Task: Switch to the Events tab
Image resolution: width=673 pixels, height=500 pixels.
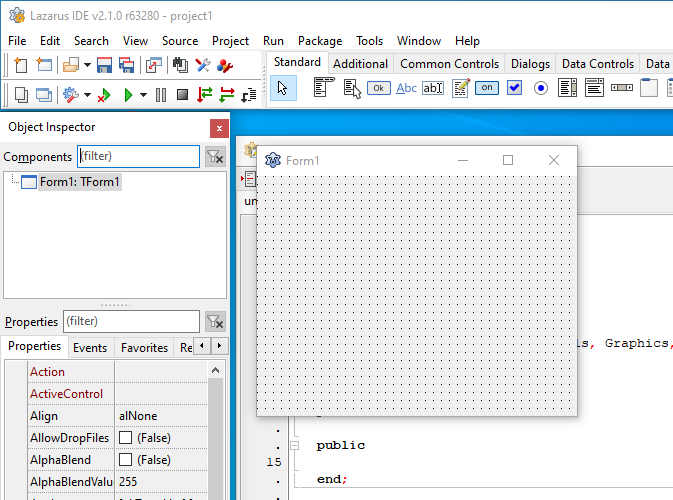Action: pos(90,348)
